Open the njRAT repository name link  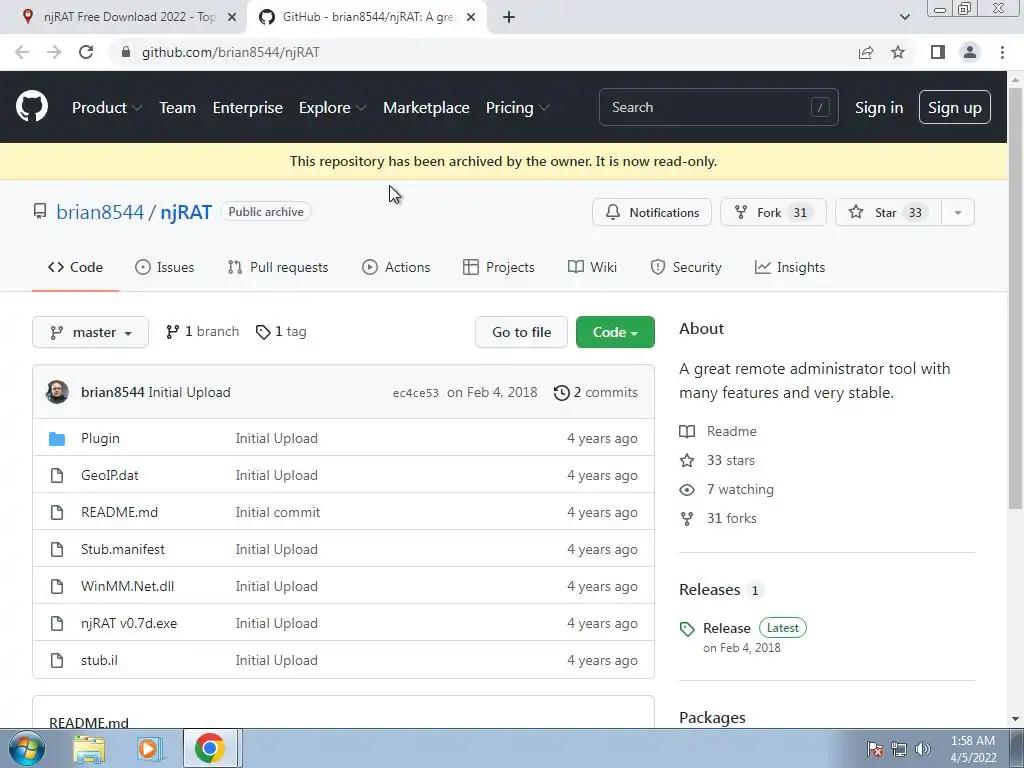(186, 212)
